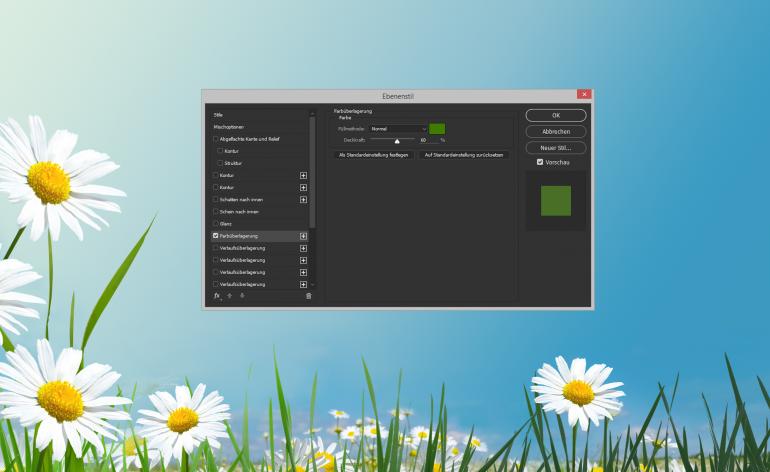The image size is (770, 472).
Task: Enable the Glanz effect checkbox
Action: tap(215, 224)
